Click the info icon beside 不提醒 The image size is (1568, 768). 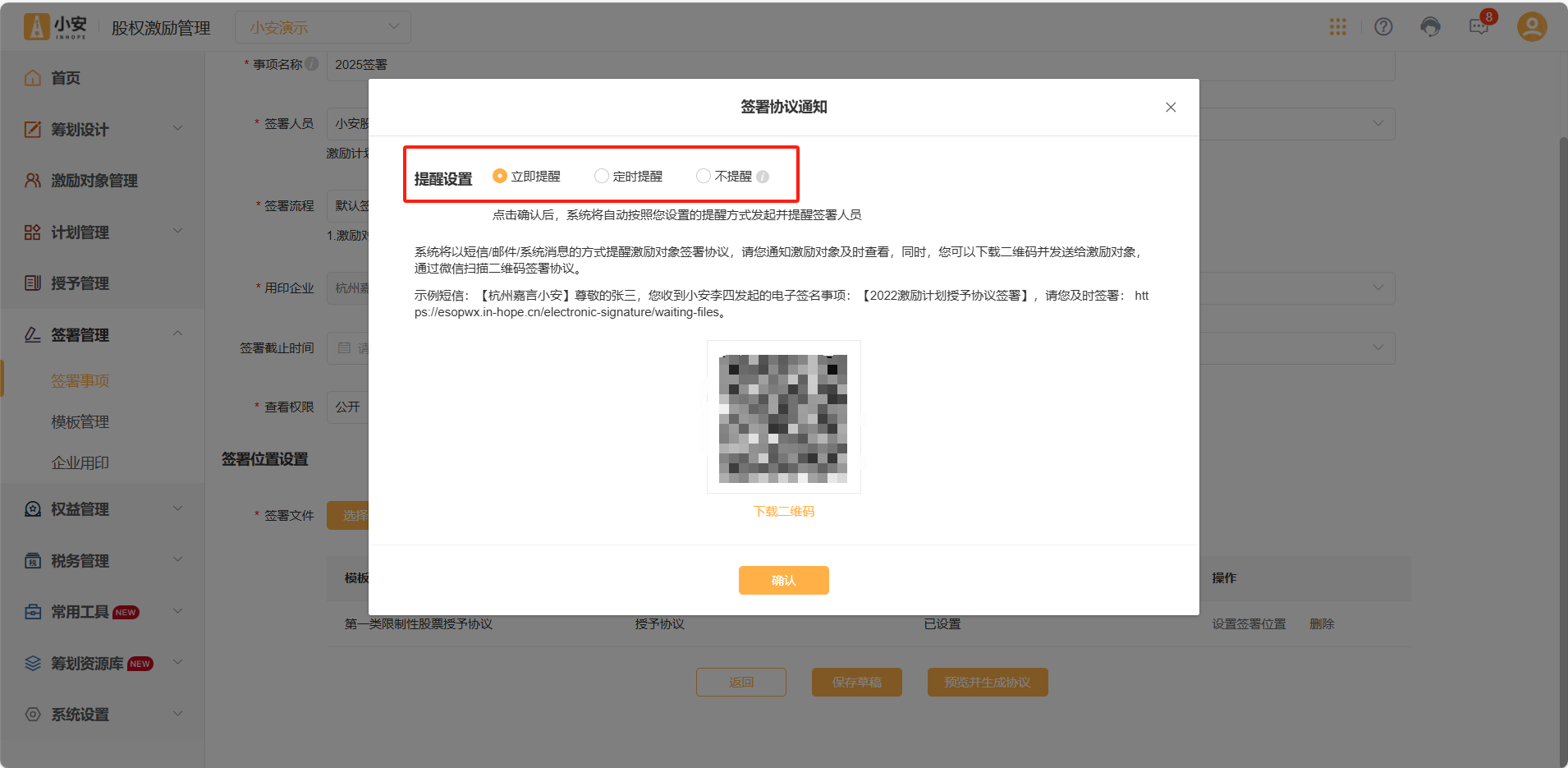[x=763, y=177]
